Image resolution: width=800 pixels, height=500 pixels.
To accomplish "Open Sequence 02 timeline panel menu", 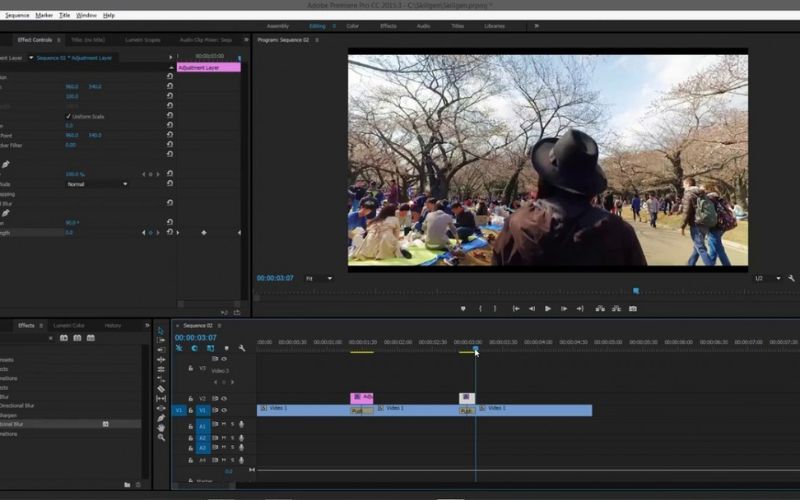I will (220, 326).
